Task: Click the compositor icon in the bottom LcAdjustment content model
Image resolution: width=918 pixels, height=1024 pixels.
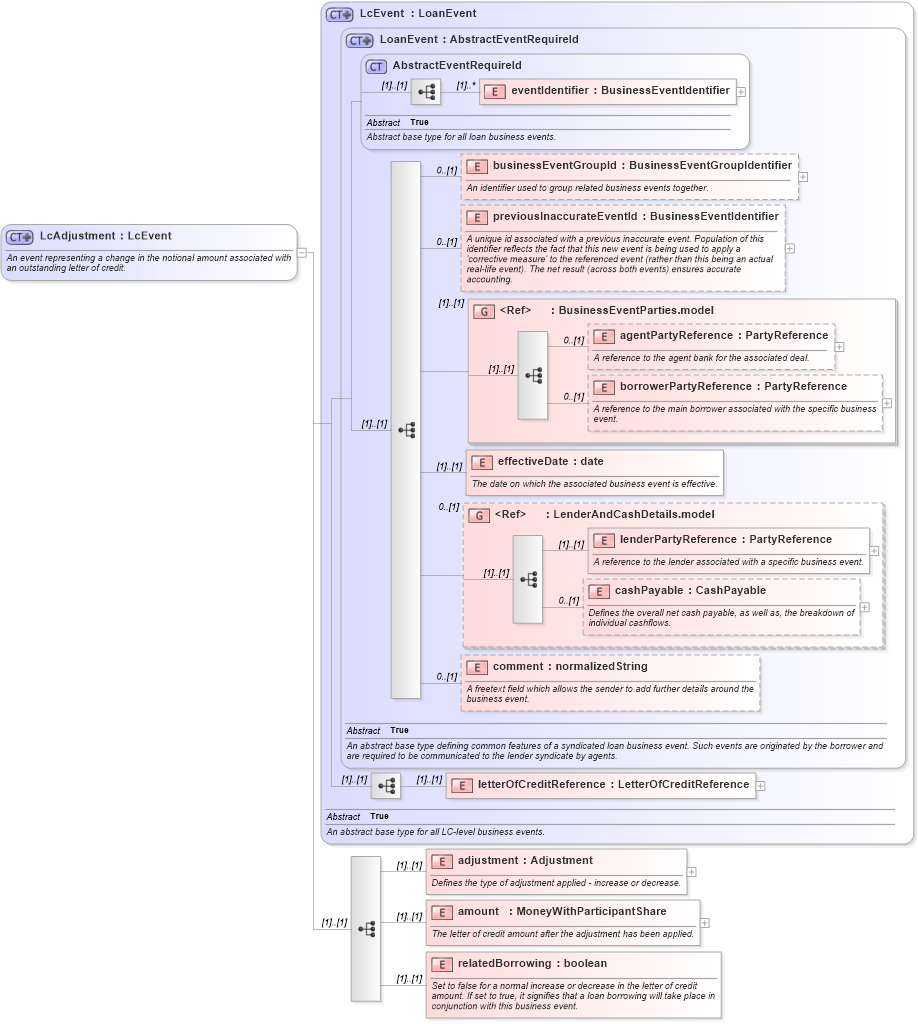Action: click(x=368, y=926)
